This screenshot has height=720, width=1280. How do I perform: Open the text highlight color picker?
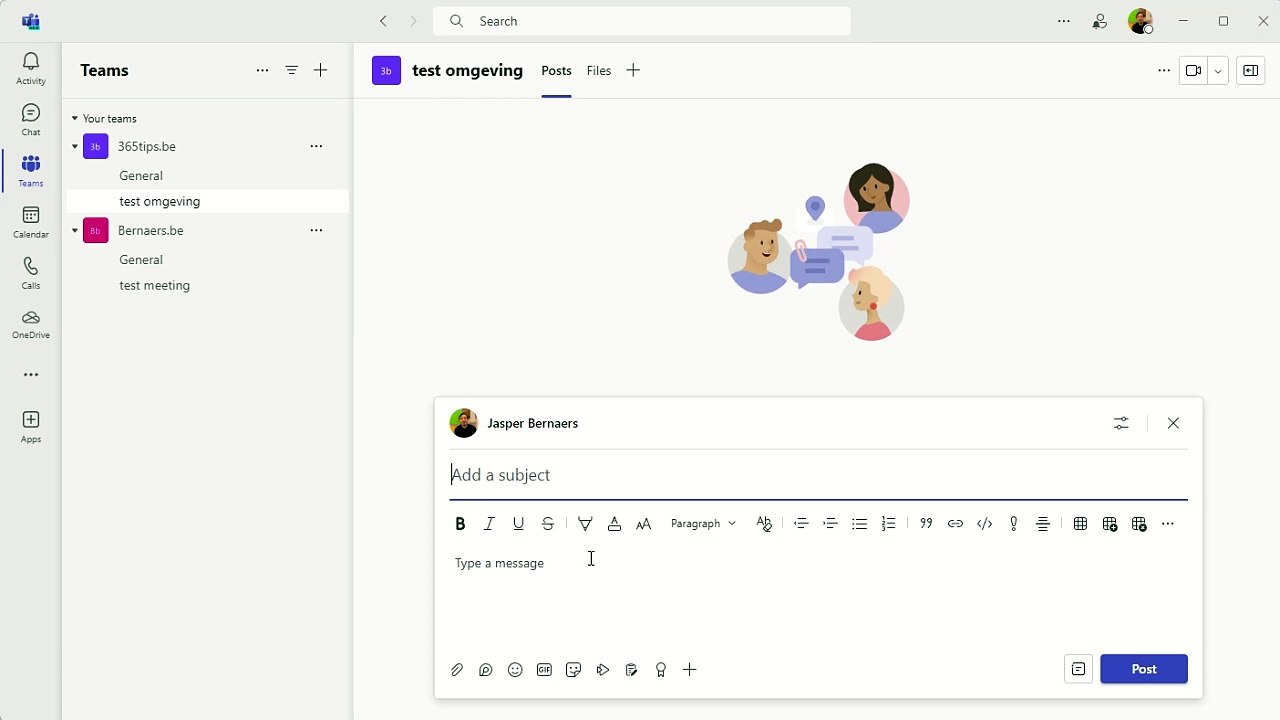point(585,523)
